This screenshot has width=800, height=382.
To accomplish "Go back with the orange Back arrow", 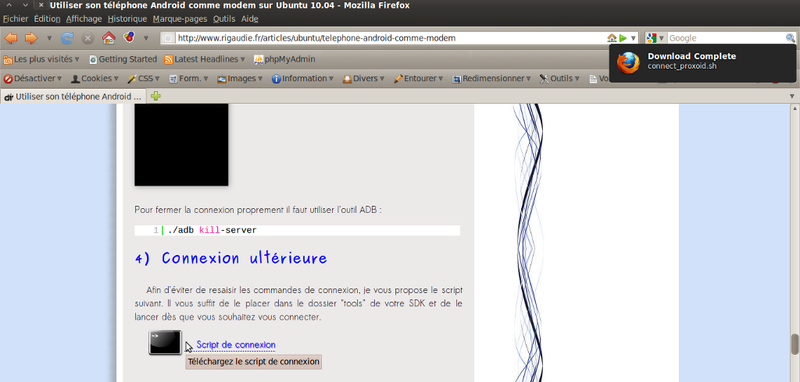I will coord(11,38).
